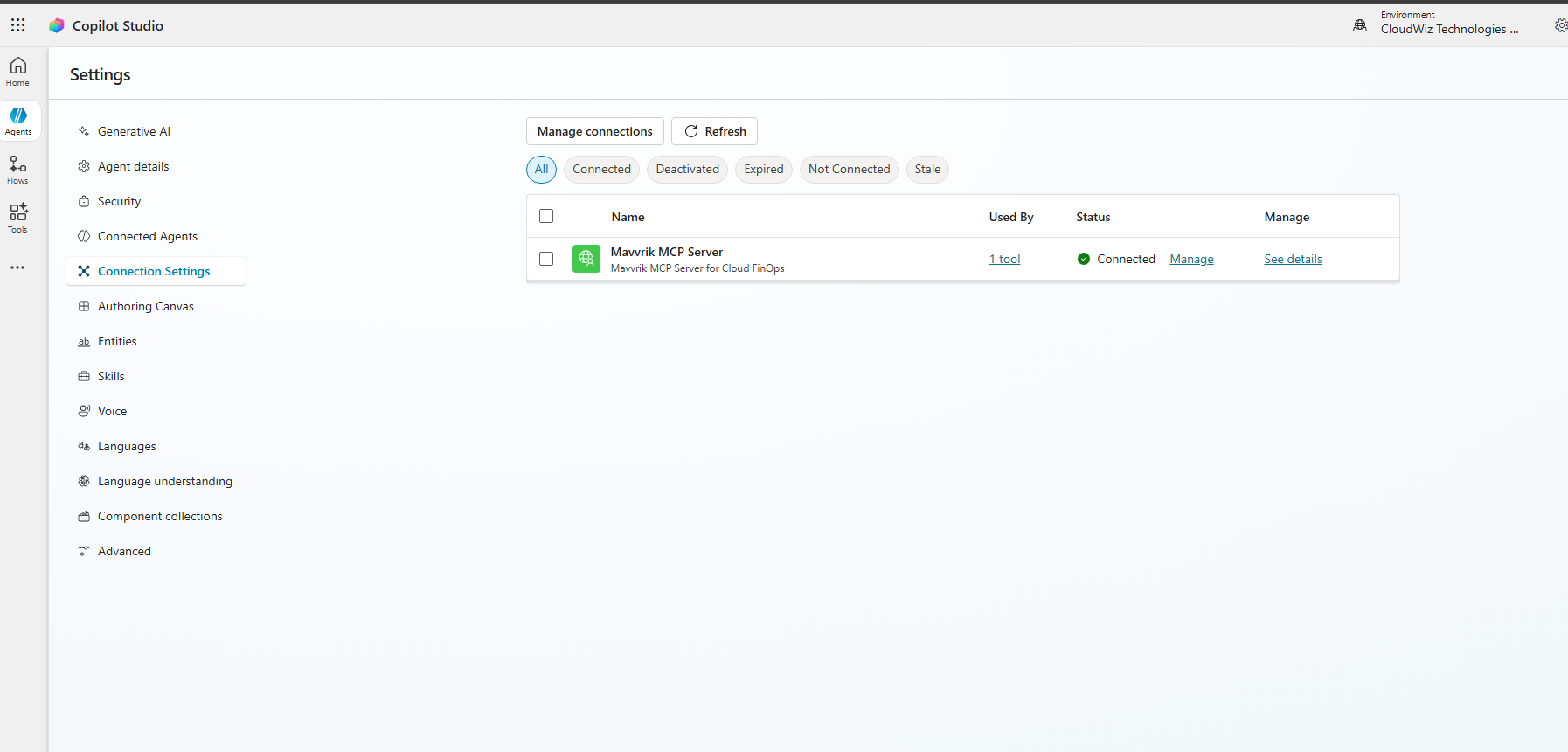Check the Mavvrik MCP Server row checkbox
Viewport: 1568px width, 752px height.
[x=546, y=259]
